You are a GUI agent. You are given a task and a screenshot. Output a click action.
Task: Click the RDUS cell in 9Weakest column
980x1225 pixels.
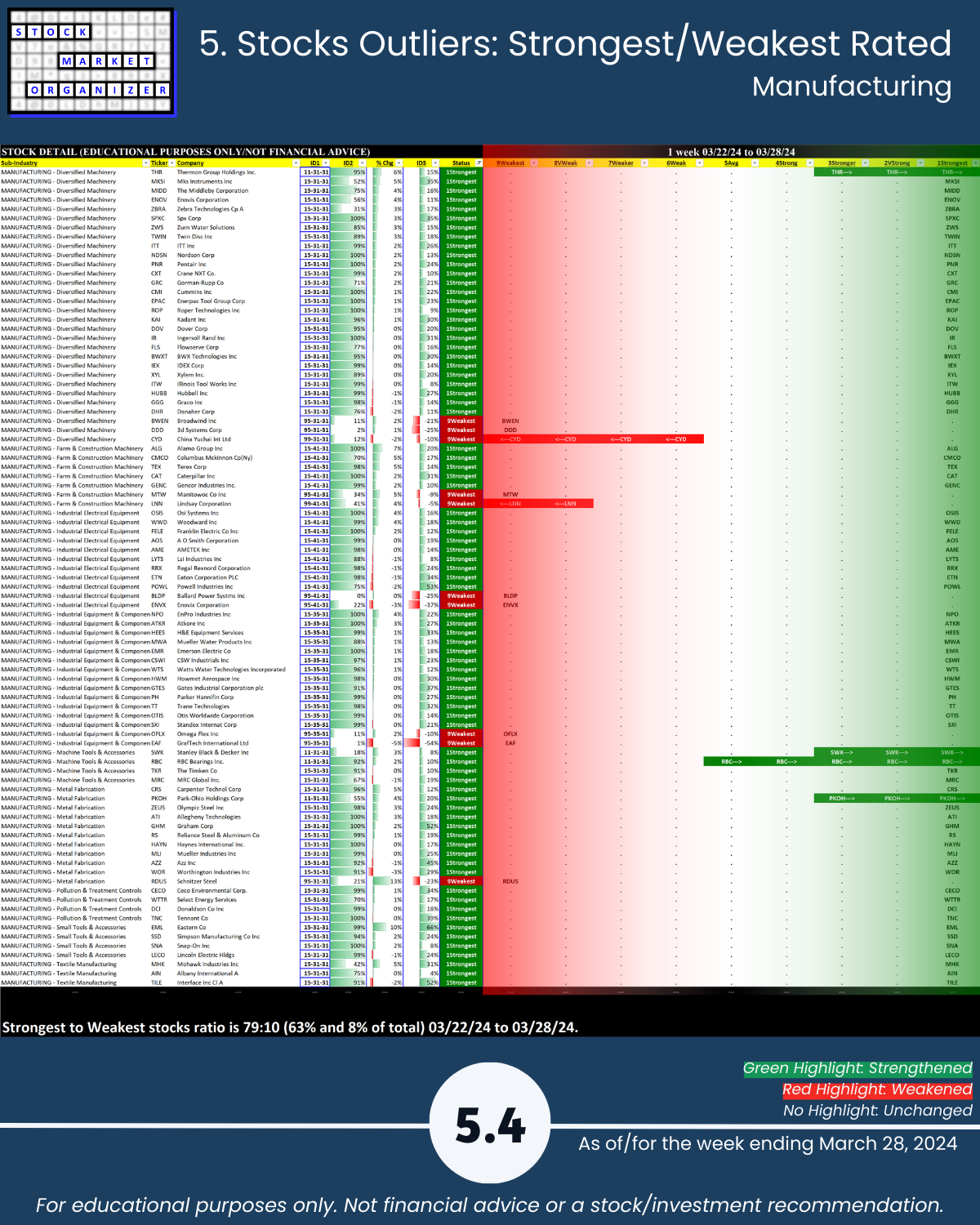click(x=510, y=881)
